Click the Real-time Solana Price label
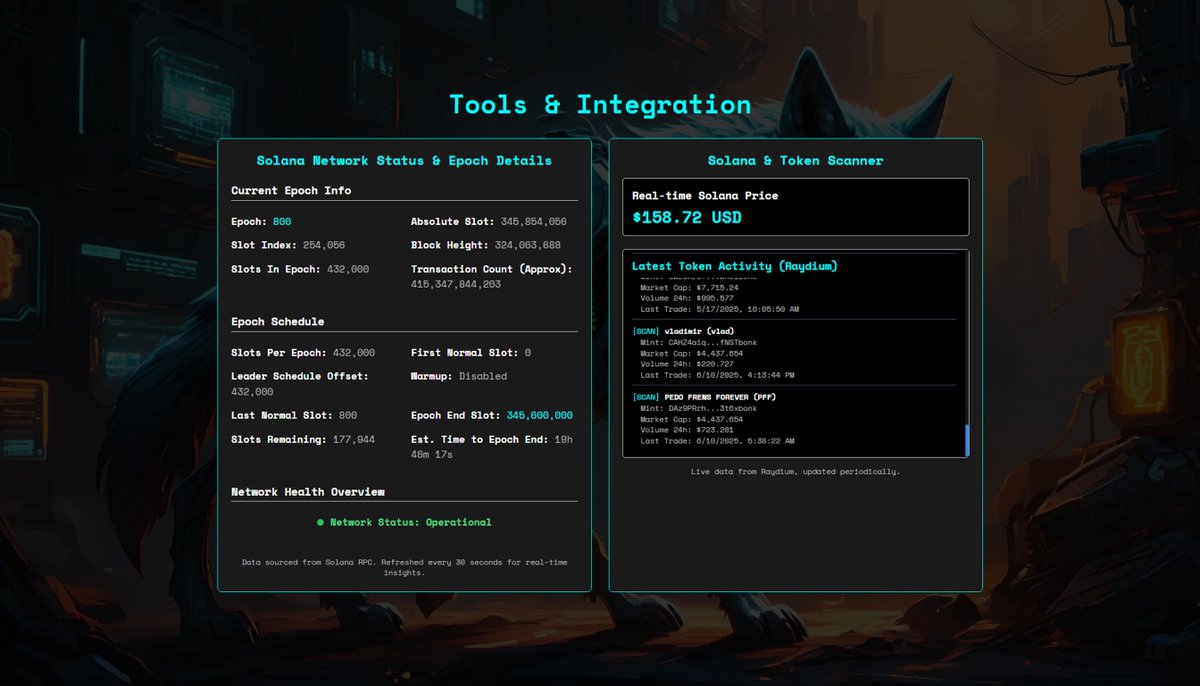The height and width of the screenshot is (686, 1200). pos(705,196)
